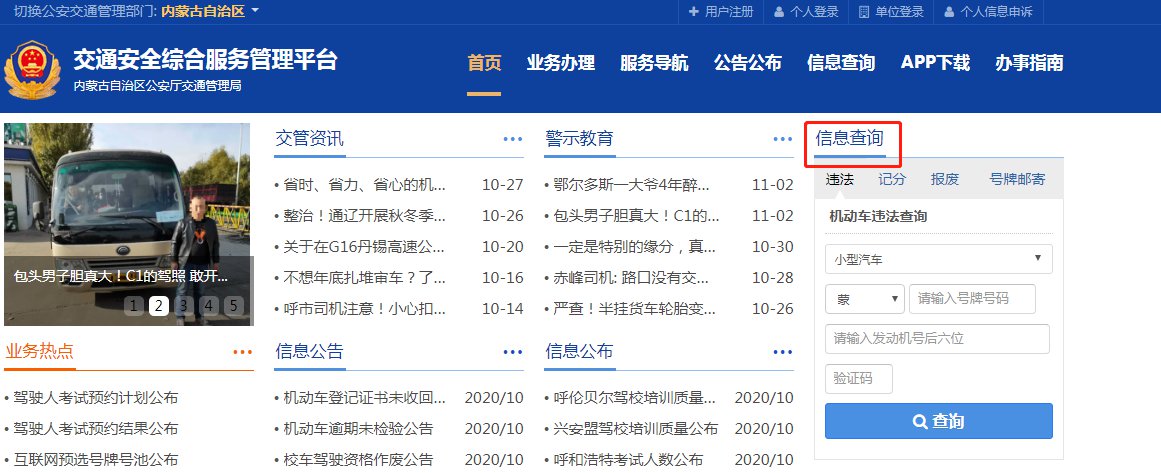1161x473 pixels.
Task: Click the police emblem logo
Action: click(31, 70)
